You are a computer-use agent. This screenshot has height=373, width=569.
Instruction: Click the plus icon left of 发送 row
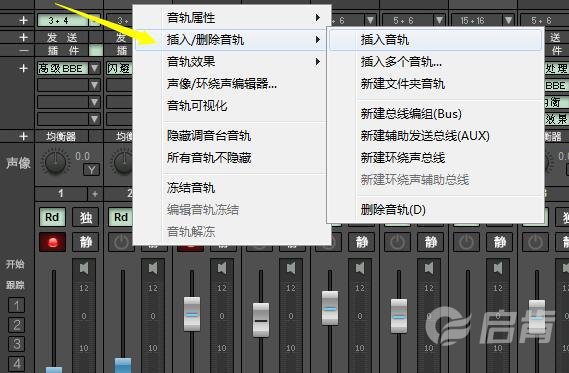coord(24,37)
